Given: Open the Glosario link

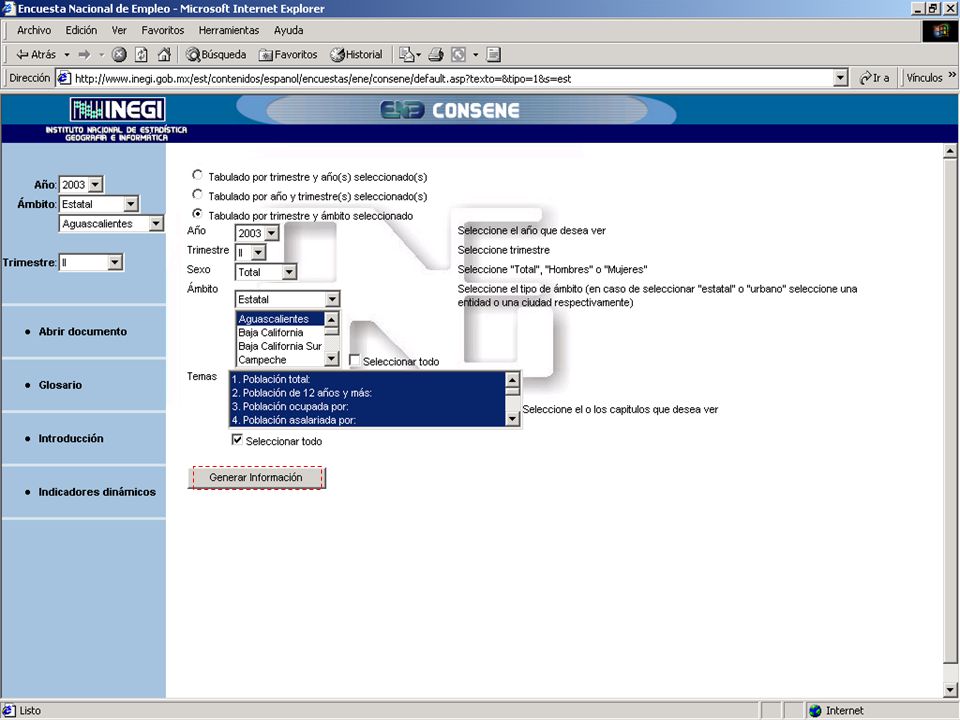Looking at the screenshot, I should 60,385.
